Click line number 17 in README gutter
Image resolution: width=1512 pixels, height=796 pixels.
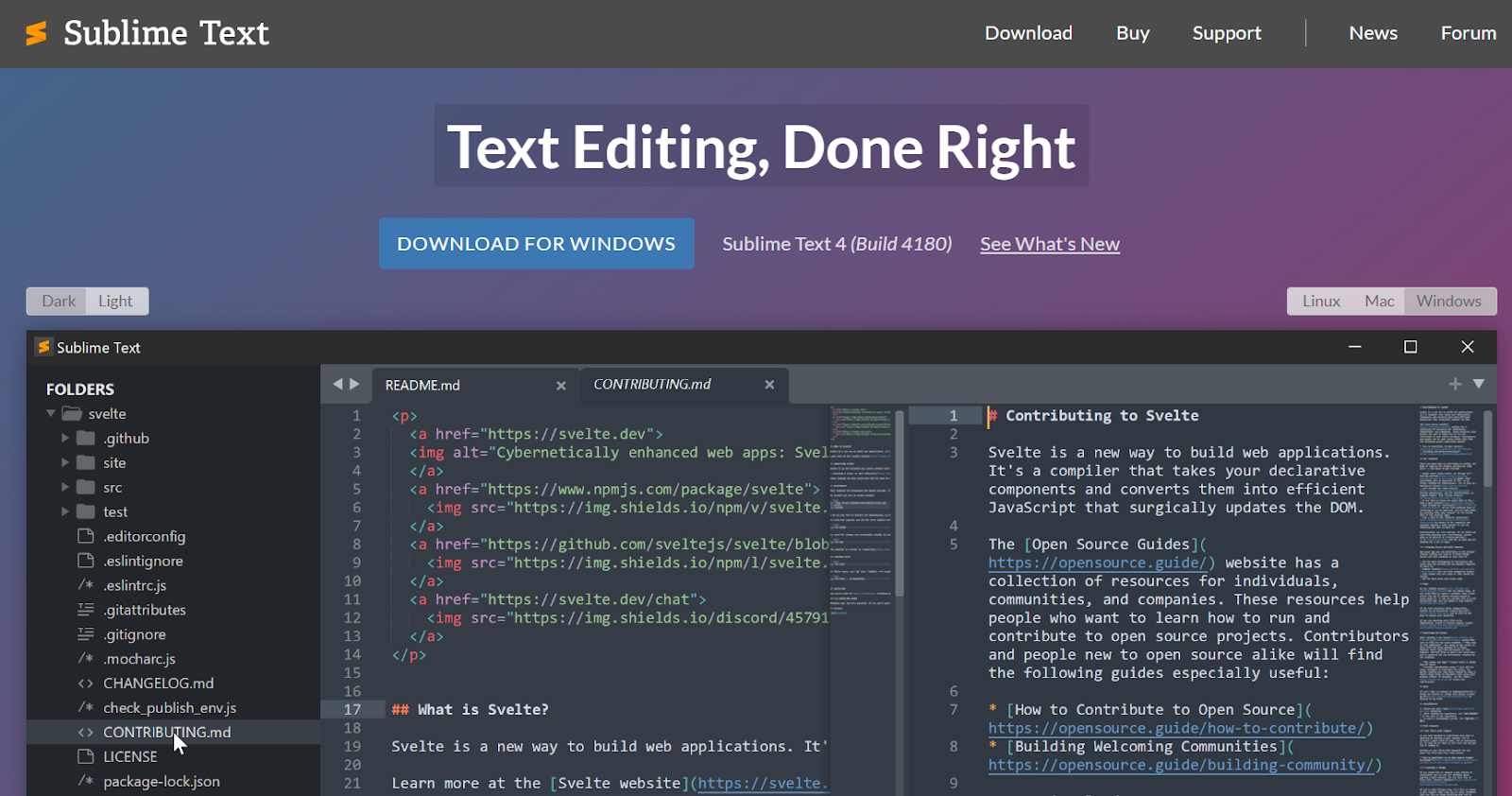tap(352, 709)
